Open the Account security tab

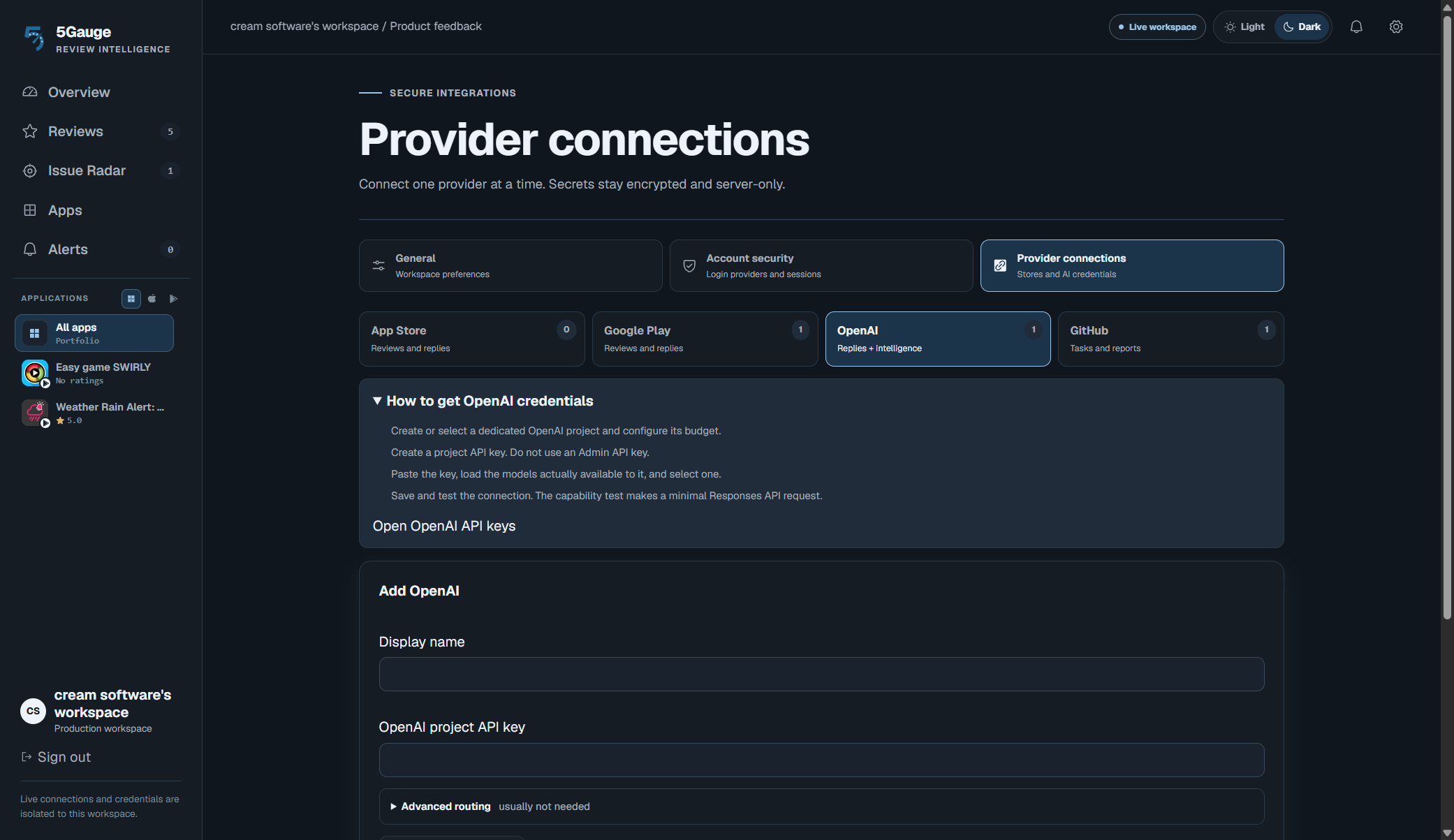(x=821, y=265)
